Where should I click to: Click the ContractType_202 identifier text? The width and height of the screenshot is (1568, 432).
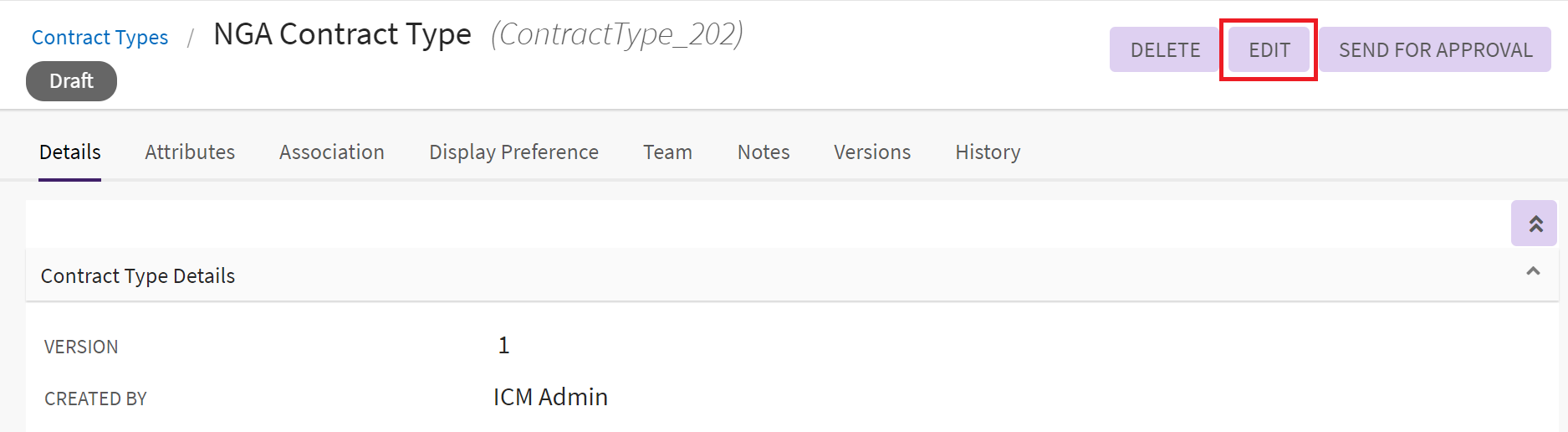pos(617,34)
